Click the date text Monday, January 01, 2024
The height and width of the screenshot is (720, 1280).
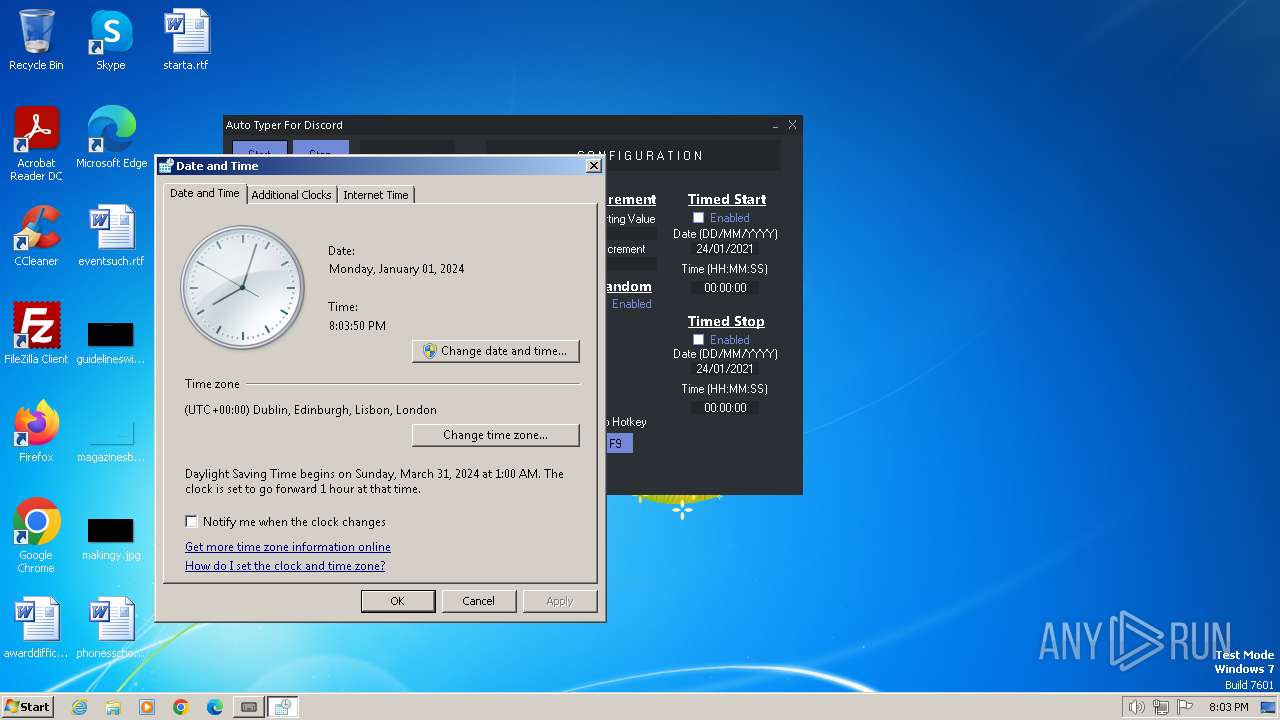[397, 269]
